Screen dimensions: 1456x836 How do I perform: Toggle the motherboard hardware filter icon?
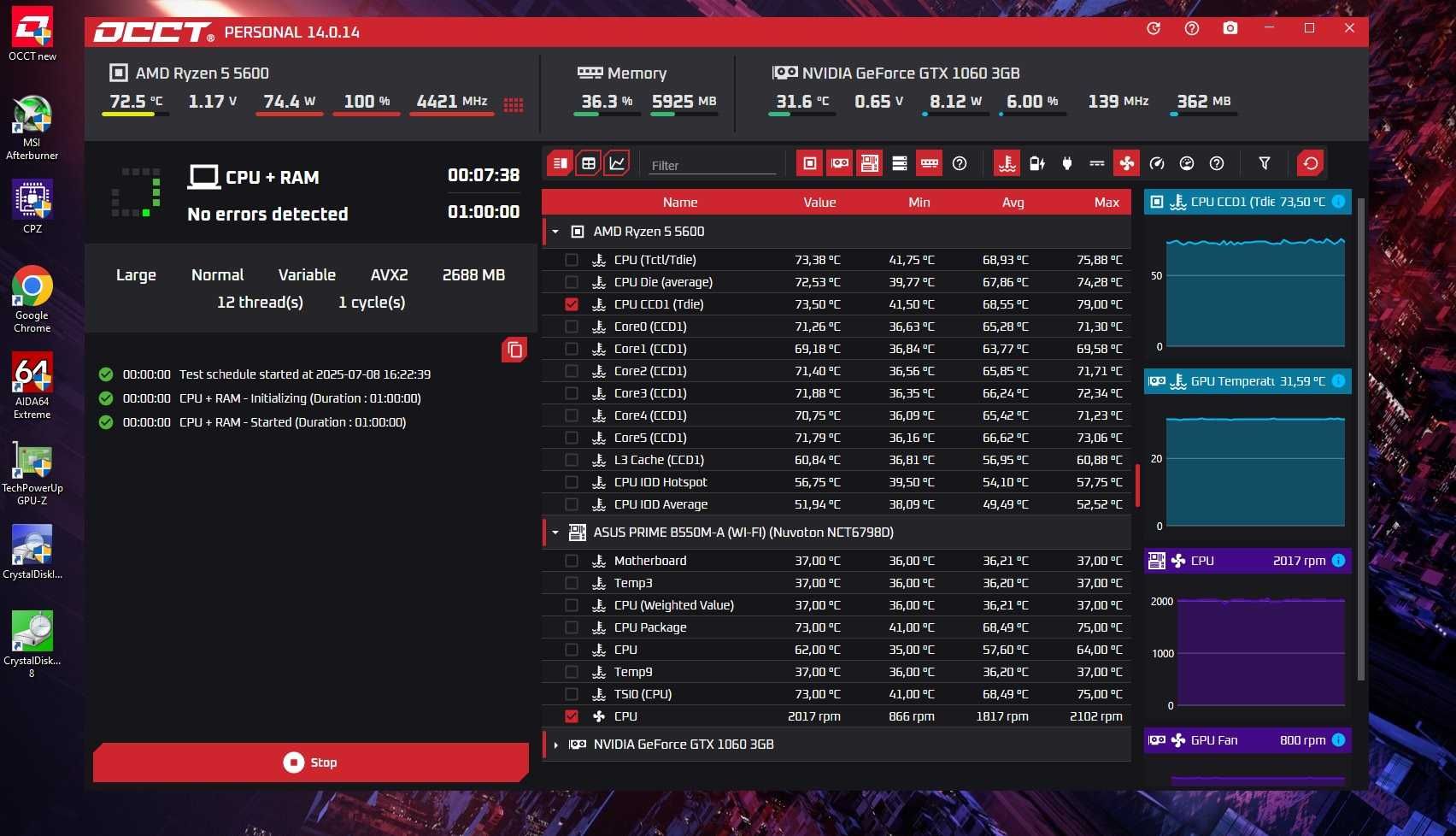(870, 163)
